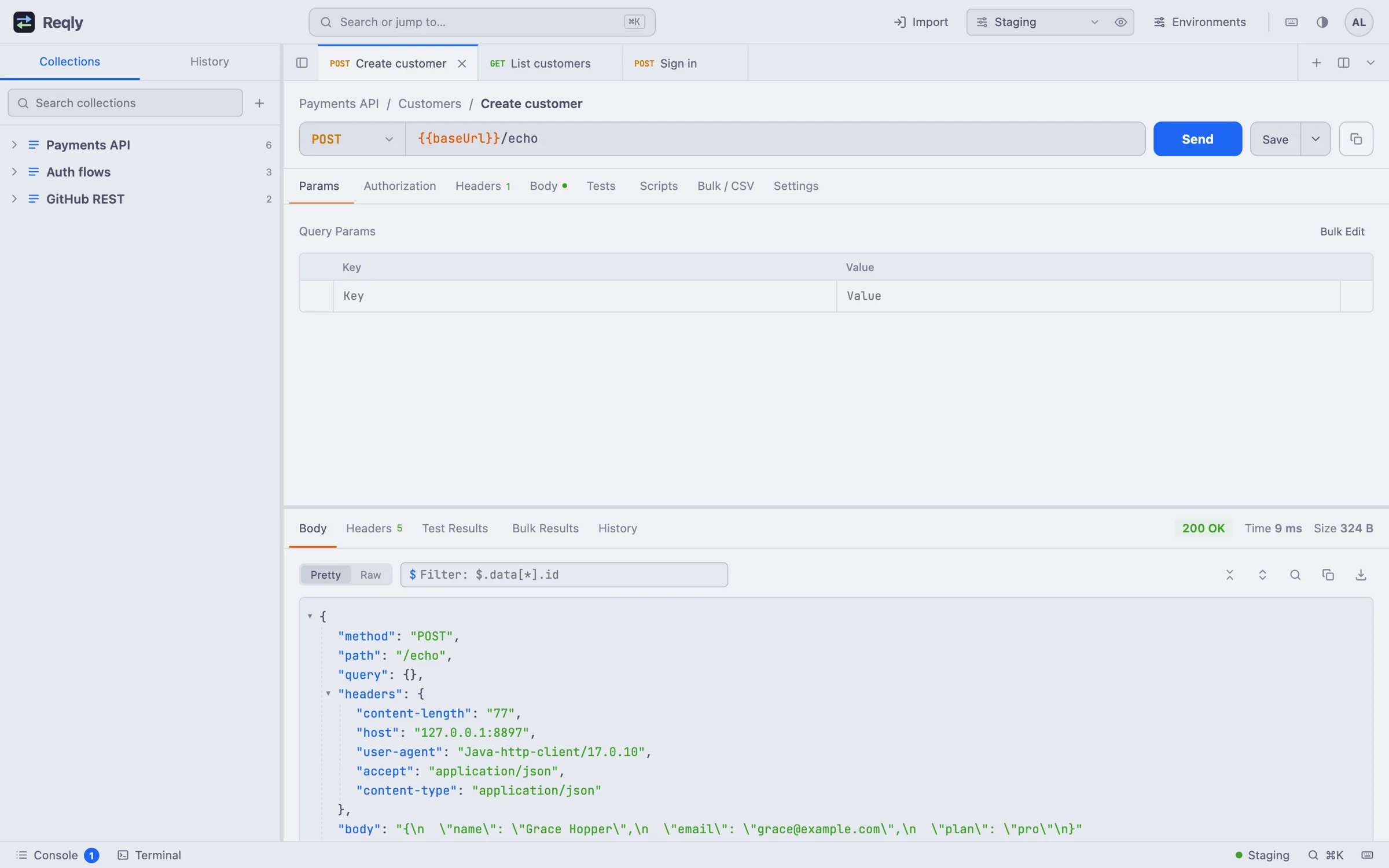1389x868 pixels.
Task: Toggle the sidebar panel icon
Action: pyautogui.click(x=302, y=63)
